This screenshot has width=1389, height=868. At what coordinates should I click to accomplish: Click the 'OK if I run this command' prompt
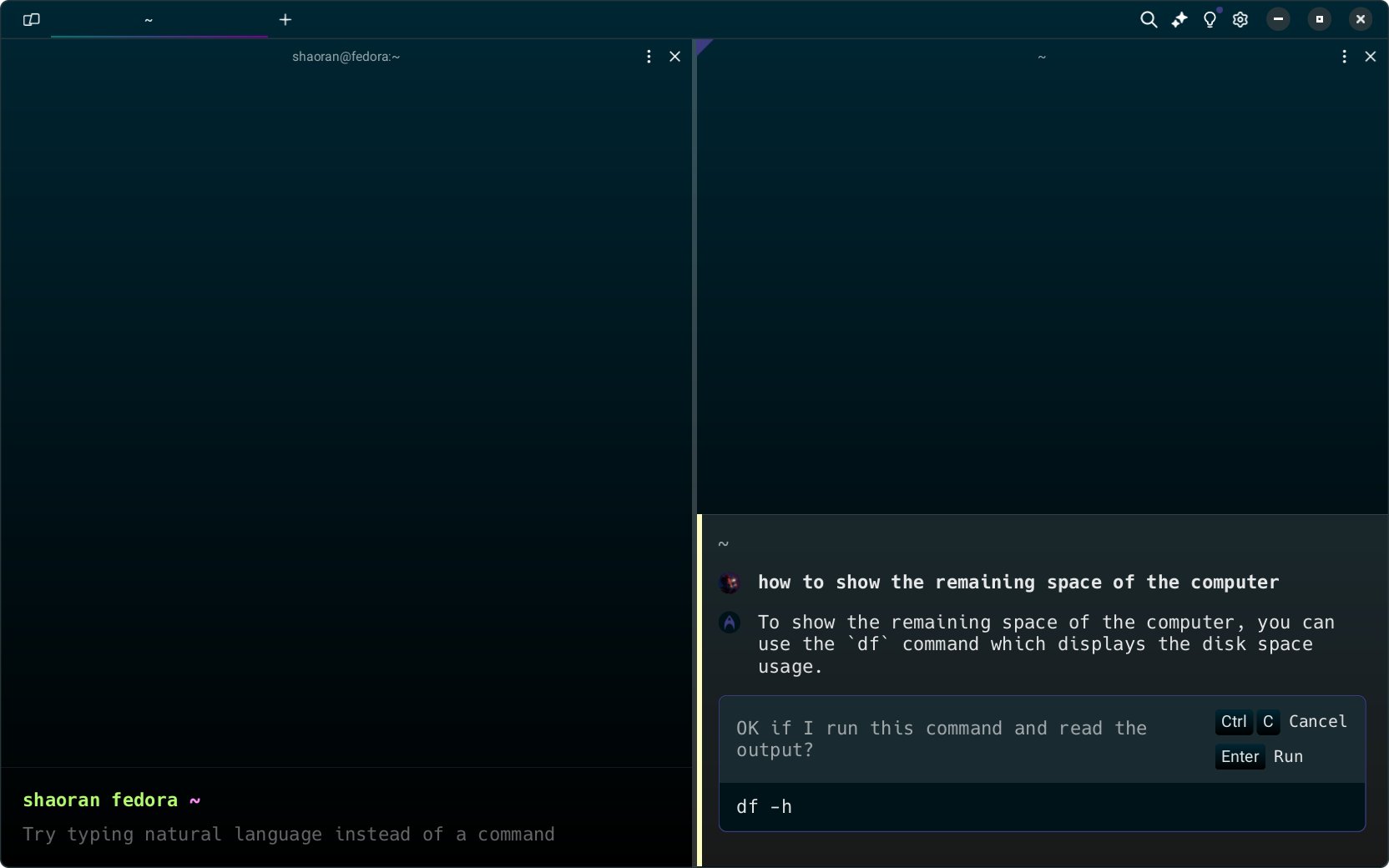point(942,739)
